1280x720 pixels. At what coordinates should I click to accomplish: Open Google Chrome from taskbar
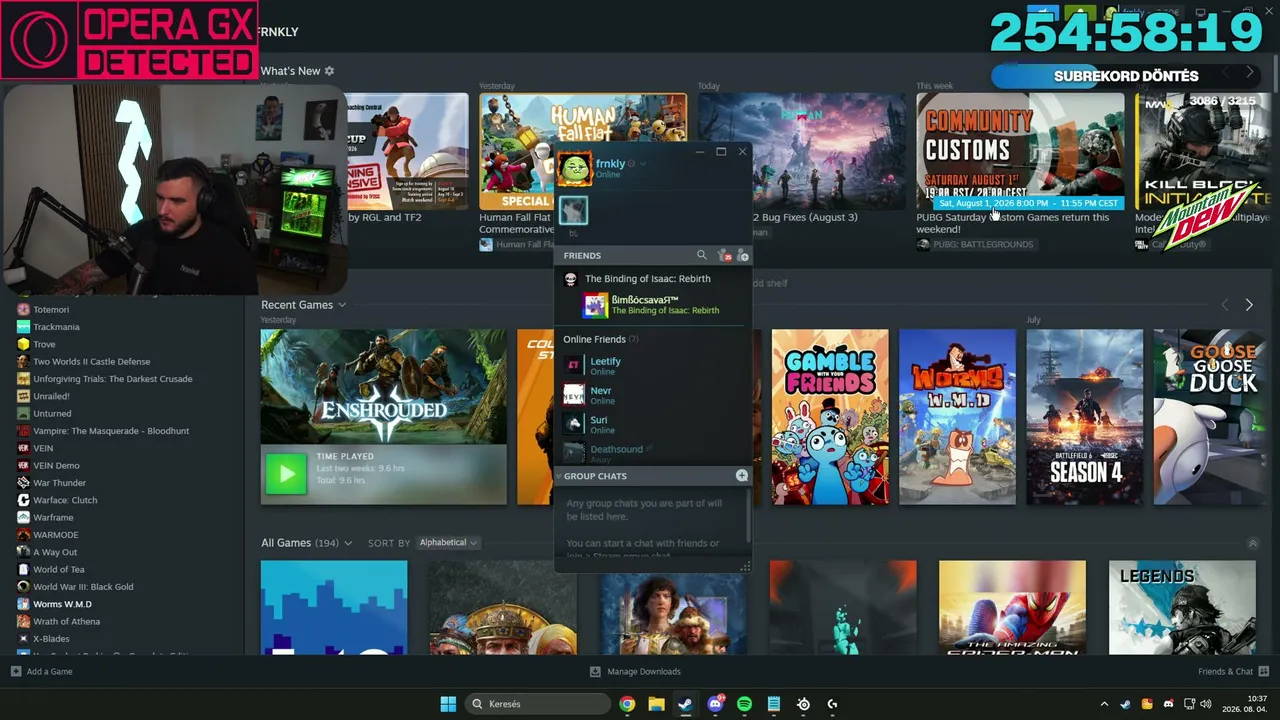coord(627,704)
